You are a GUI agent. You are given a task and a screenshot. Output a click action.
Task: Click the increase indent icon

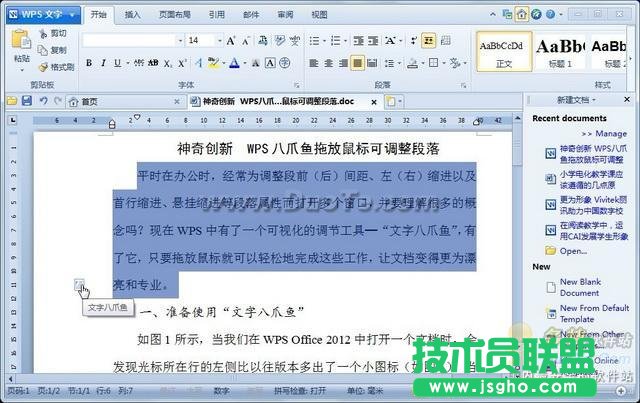pyautogui.click(x=373, y=41)
